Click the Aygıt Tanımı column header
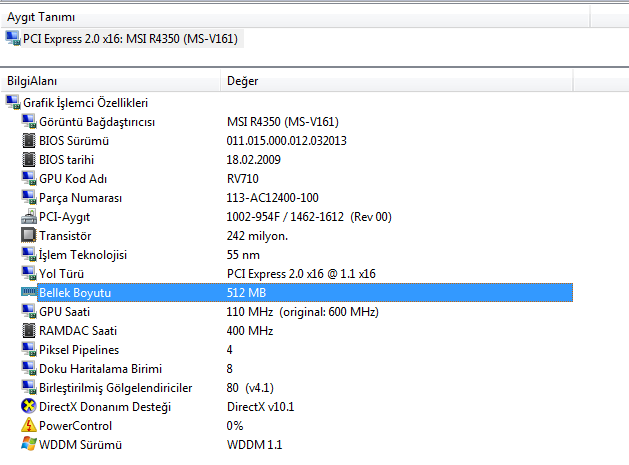The image size is (629, 465). 295,17
